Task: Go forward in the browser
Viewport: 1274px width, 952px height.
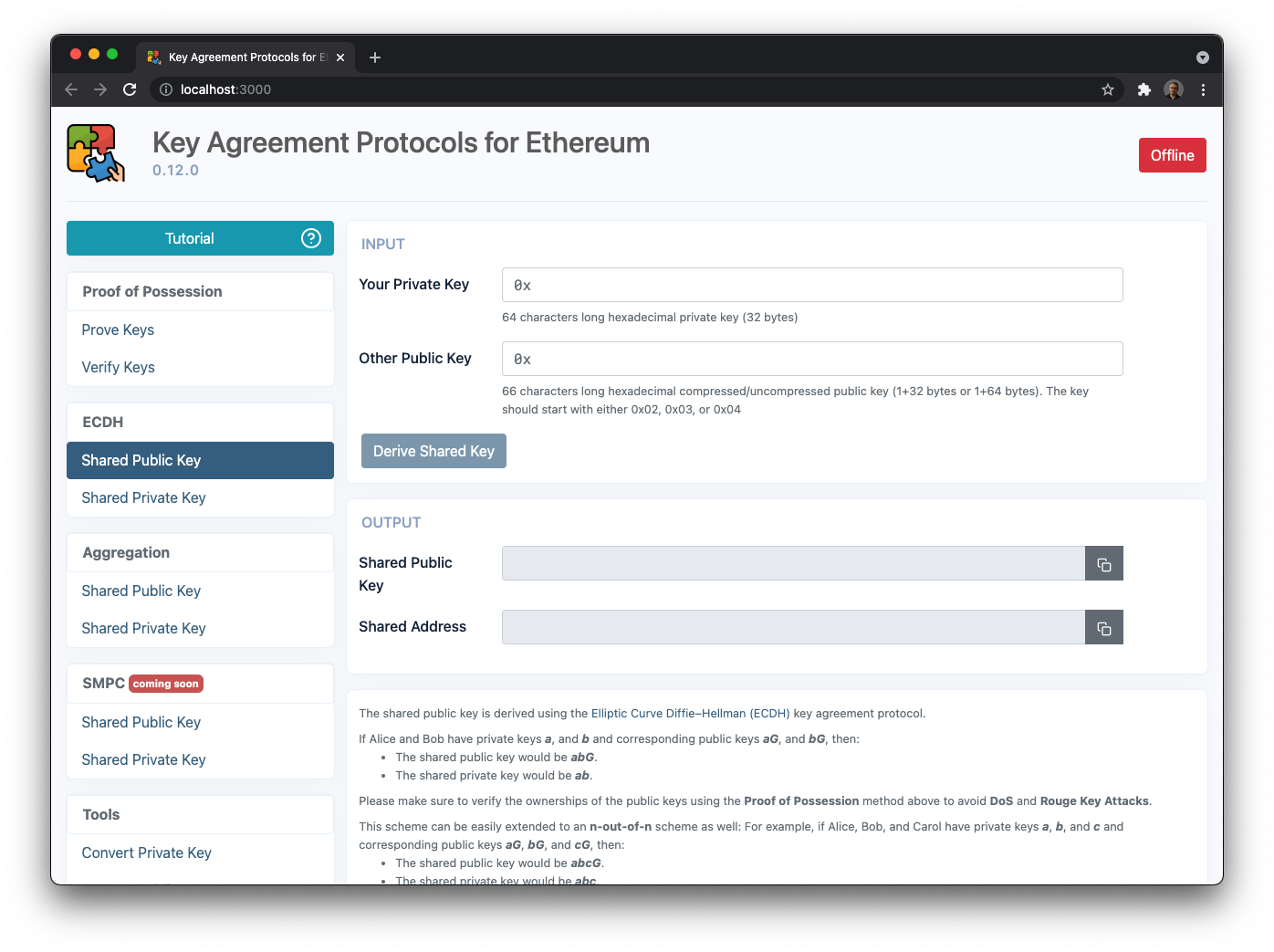Action: coord(100,89)
